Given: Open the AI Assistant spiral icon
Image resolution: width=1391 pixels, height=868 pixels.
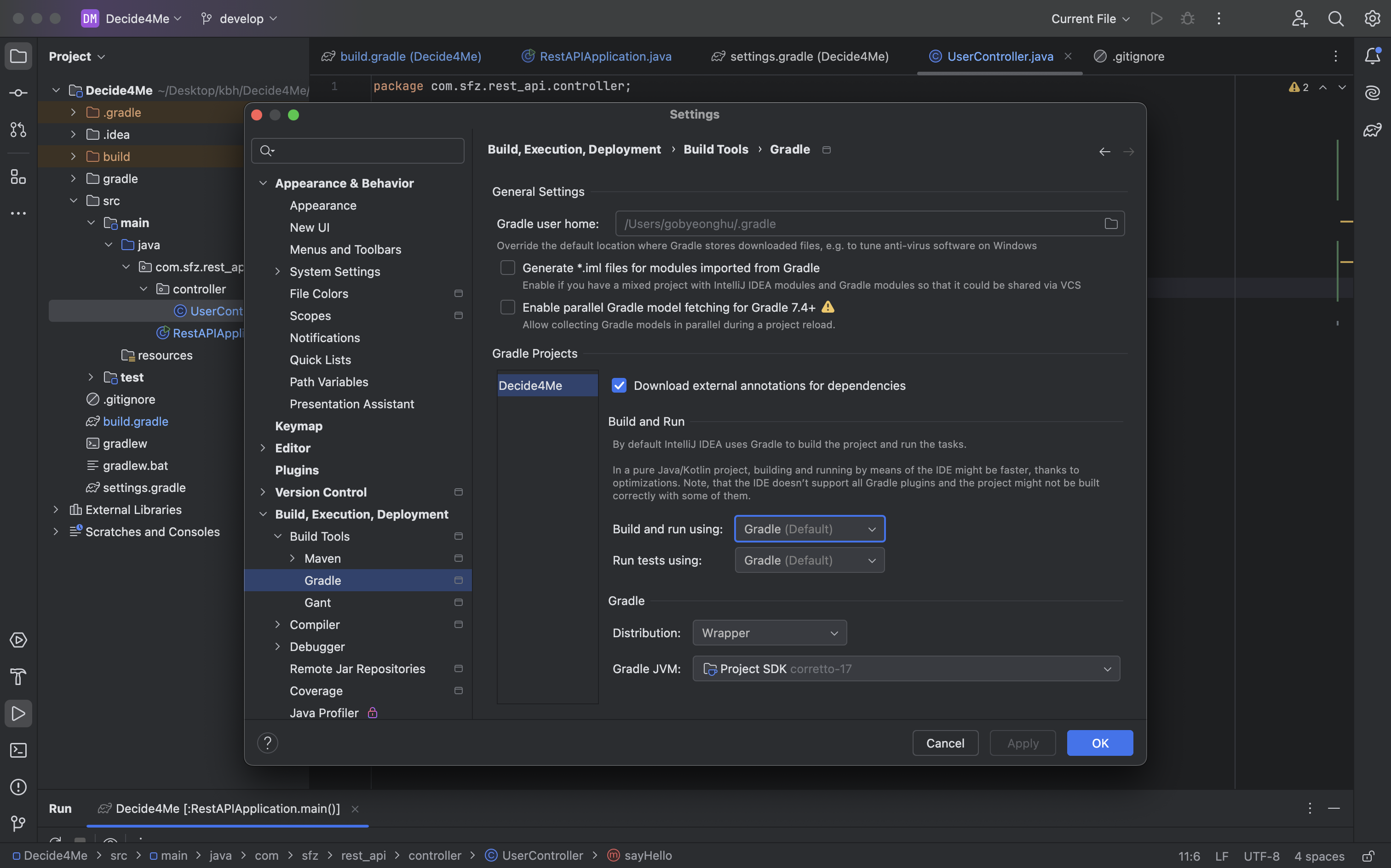Looking at the screenshot, I should 1373,92.
